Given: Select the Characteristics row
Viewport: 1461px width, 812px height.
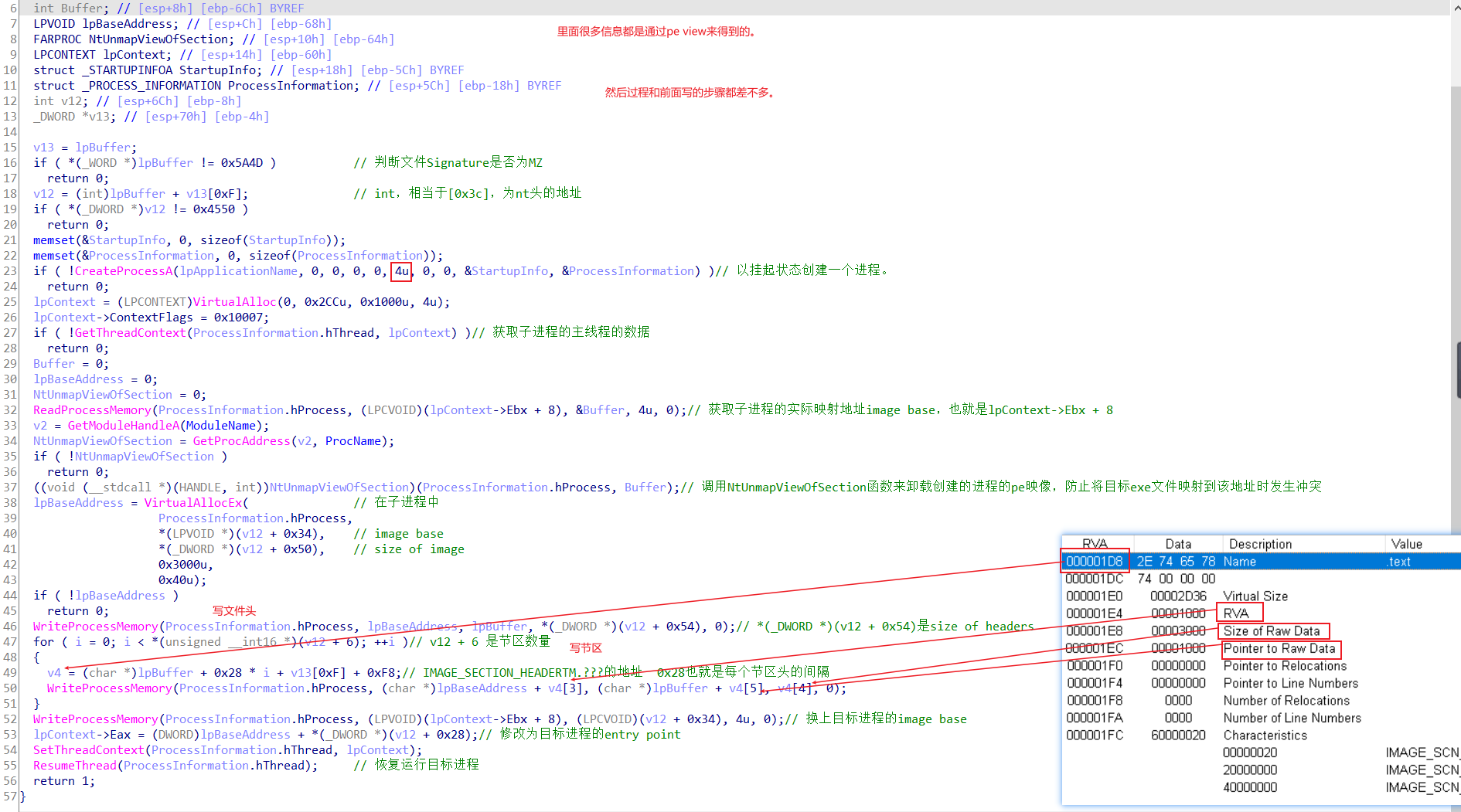Looking at the screenshot, I should 1262,736.
